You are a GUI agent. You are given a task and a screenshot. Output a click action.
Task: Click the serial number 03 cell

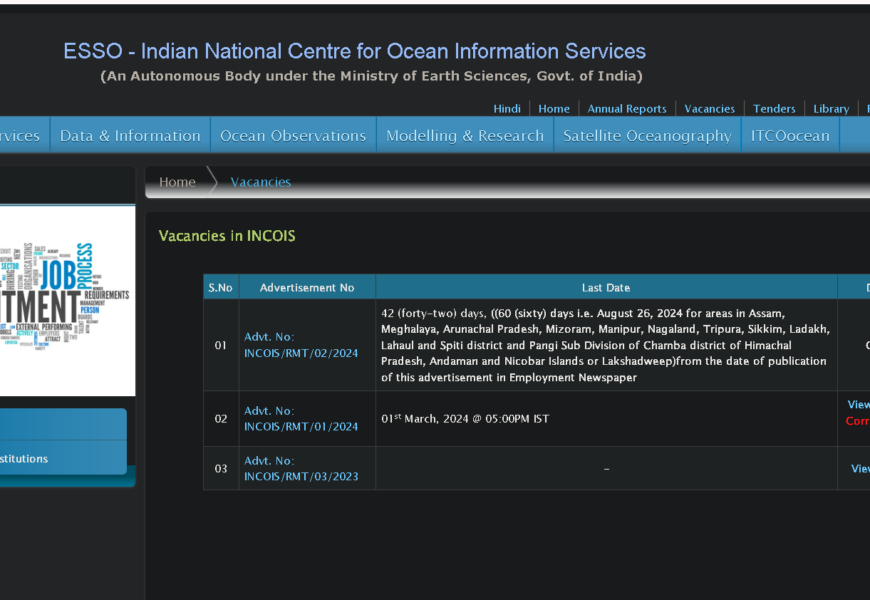pyautogui.click(x=221, y=468)
